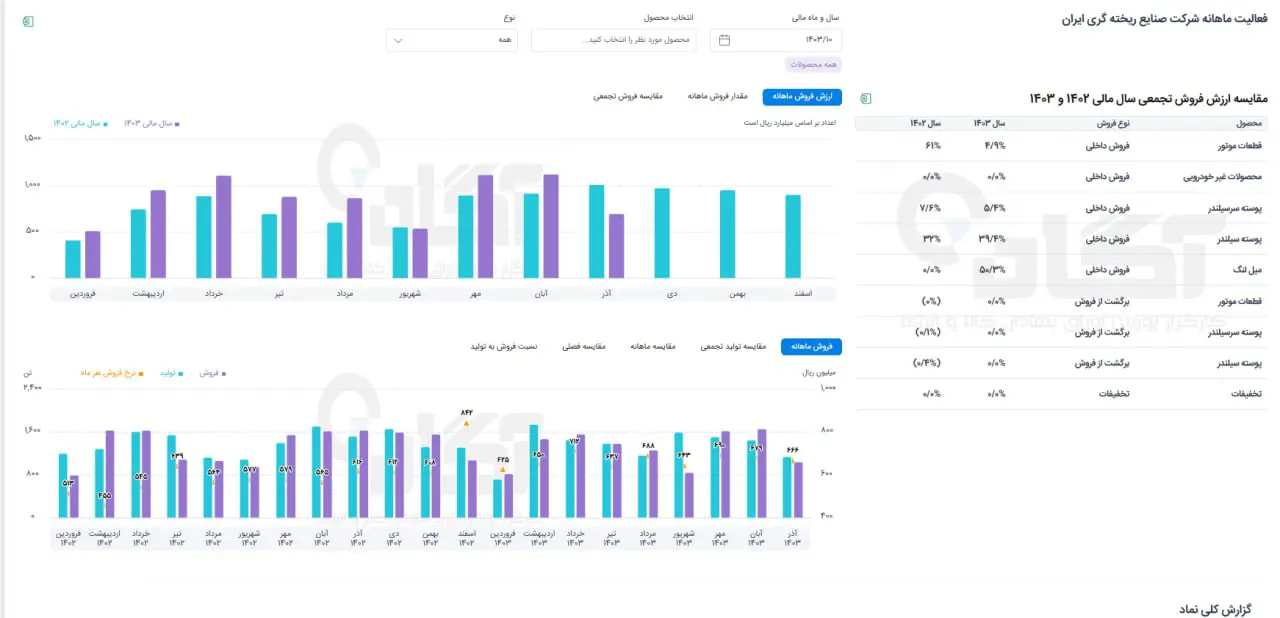1280x618 pixels.
Task: Click the ۷/۶% value for پوسته سرسیلندر
Action: pyautogui.click(x=930, y=208)
